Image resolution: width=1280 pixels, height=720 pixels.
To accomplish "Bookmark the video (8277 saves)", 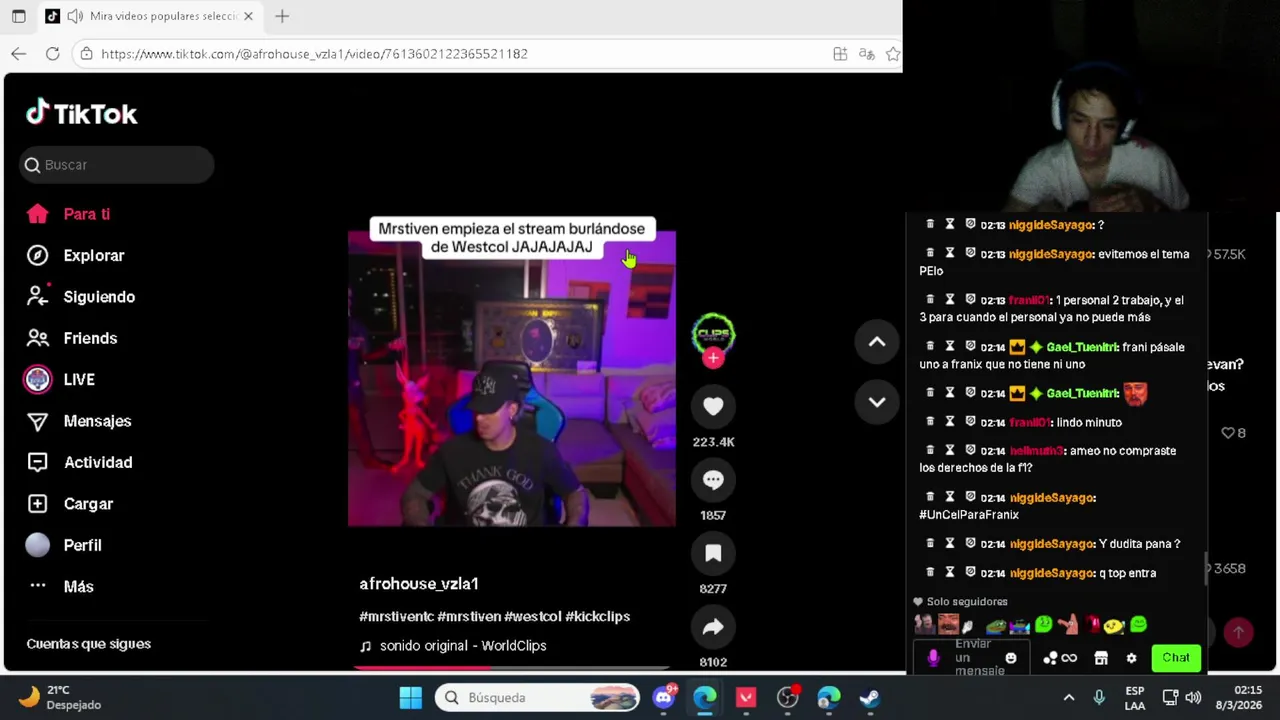I will pyautogui.click(x=713, y=553).
